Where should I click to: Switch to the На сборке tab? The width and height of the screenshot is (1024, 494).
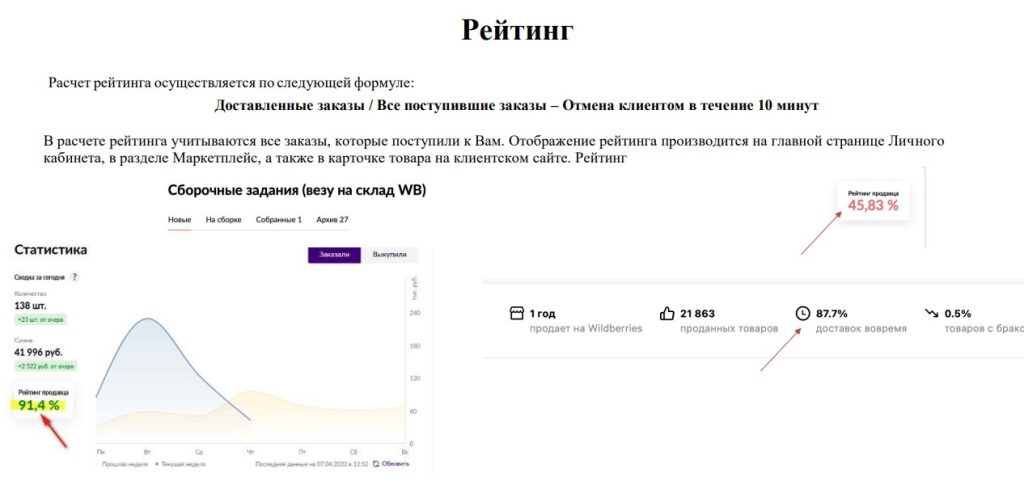point(223,219)
